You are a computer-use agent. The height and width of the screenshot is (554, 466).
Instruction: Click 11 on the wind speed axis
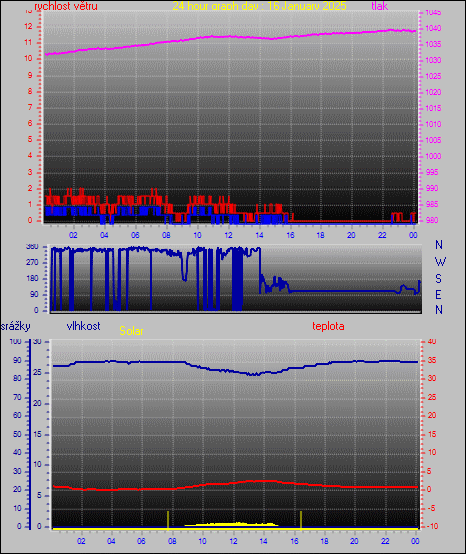28,42
